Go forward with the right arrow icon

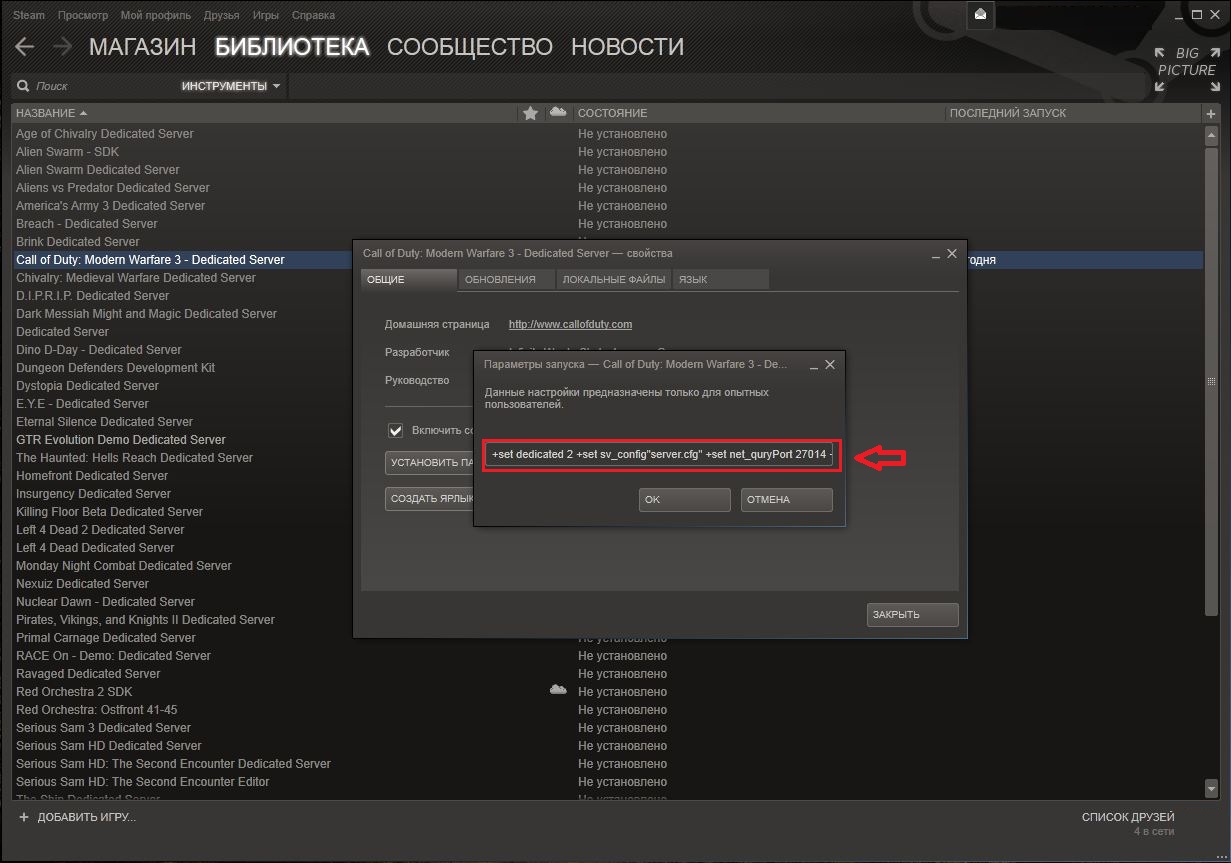(62, 47)
